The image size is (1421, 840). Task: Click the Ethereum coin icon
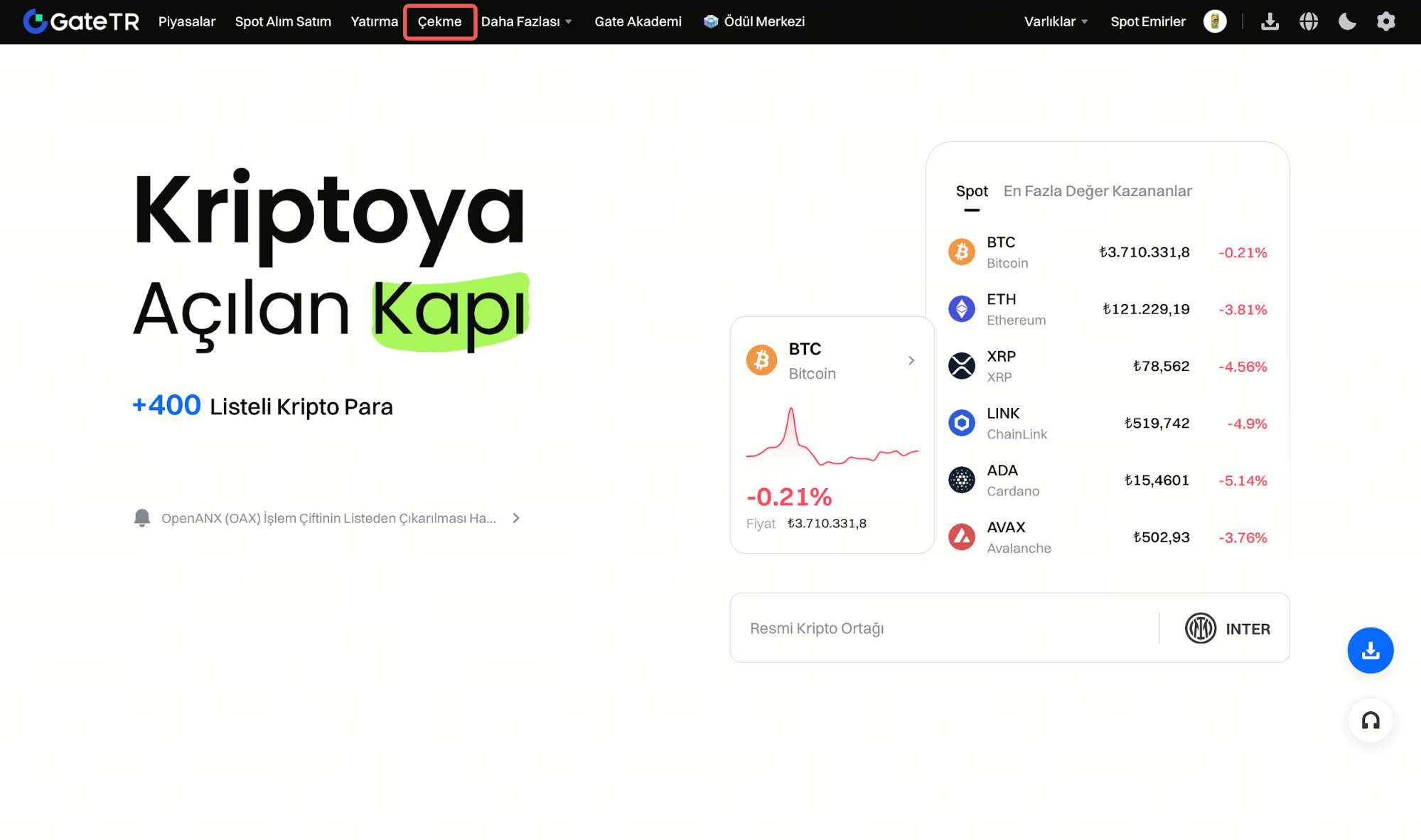click(x=962, y=309)
